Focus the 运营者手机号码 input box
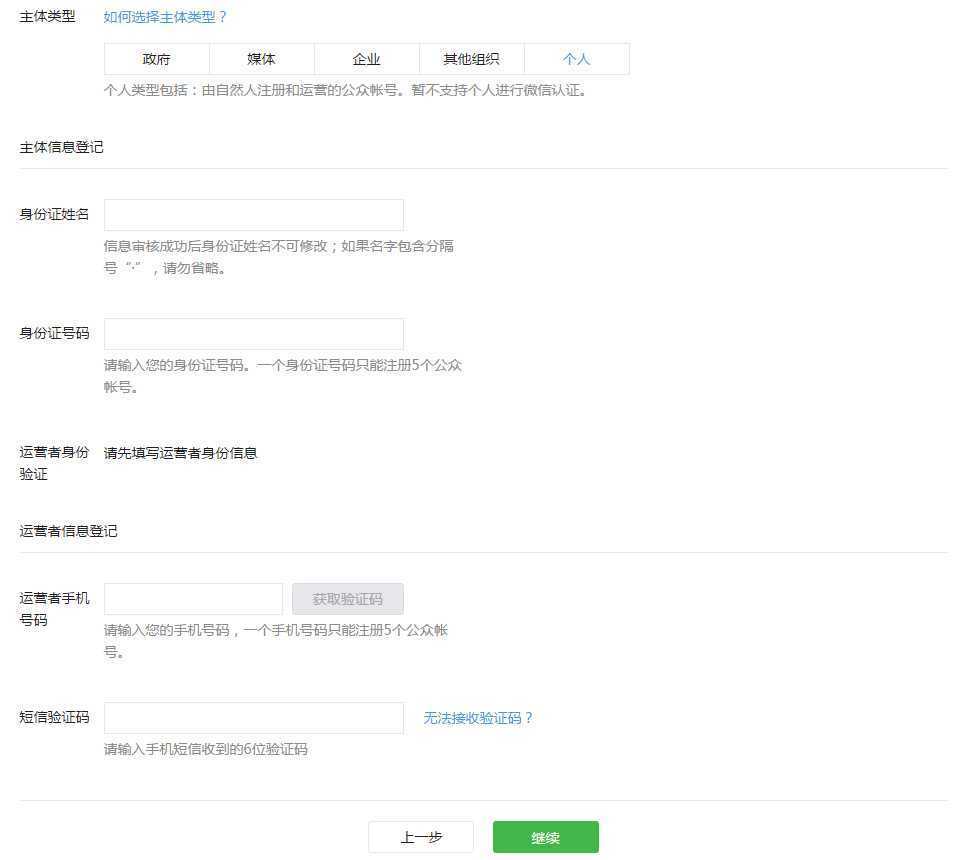 [x=192, y=598]
